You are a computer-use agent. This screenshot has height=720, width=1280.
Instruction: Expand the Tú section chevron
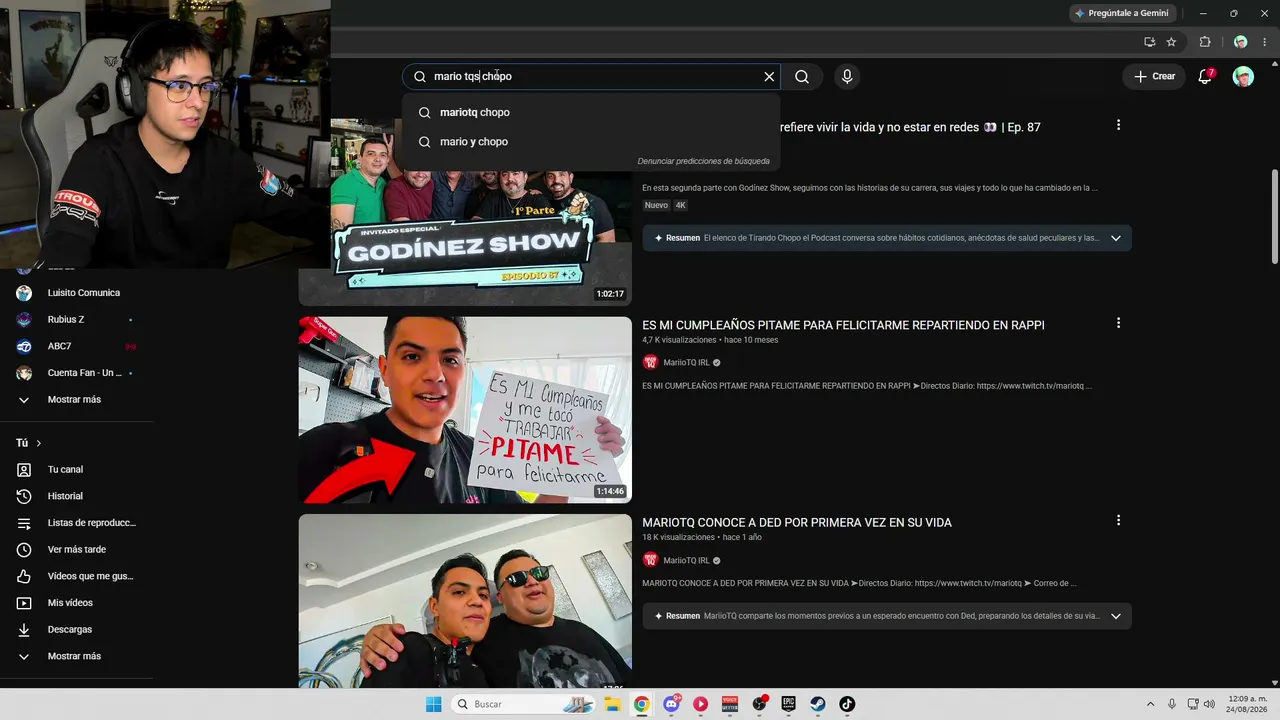click(39, 443)
